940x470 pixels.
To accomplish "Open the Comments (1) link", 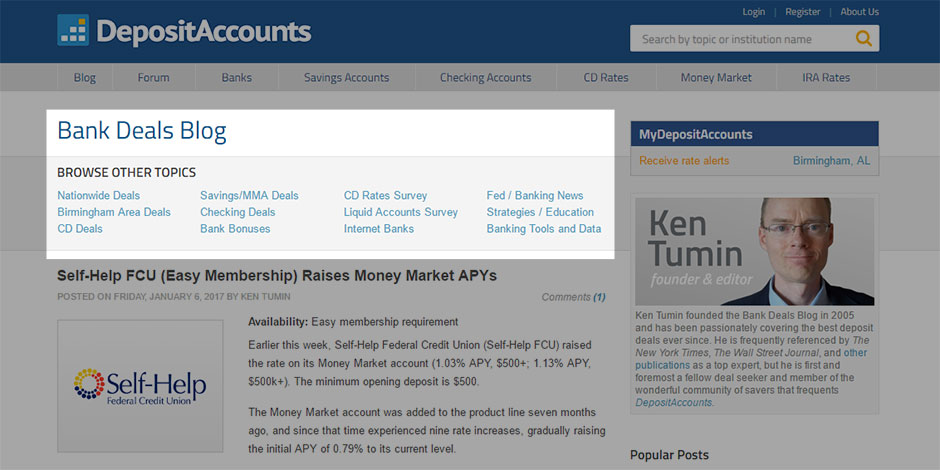I will click(x=573, y=297).
